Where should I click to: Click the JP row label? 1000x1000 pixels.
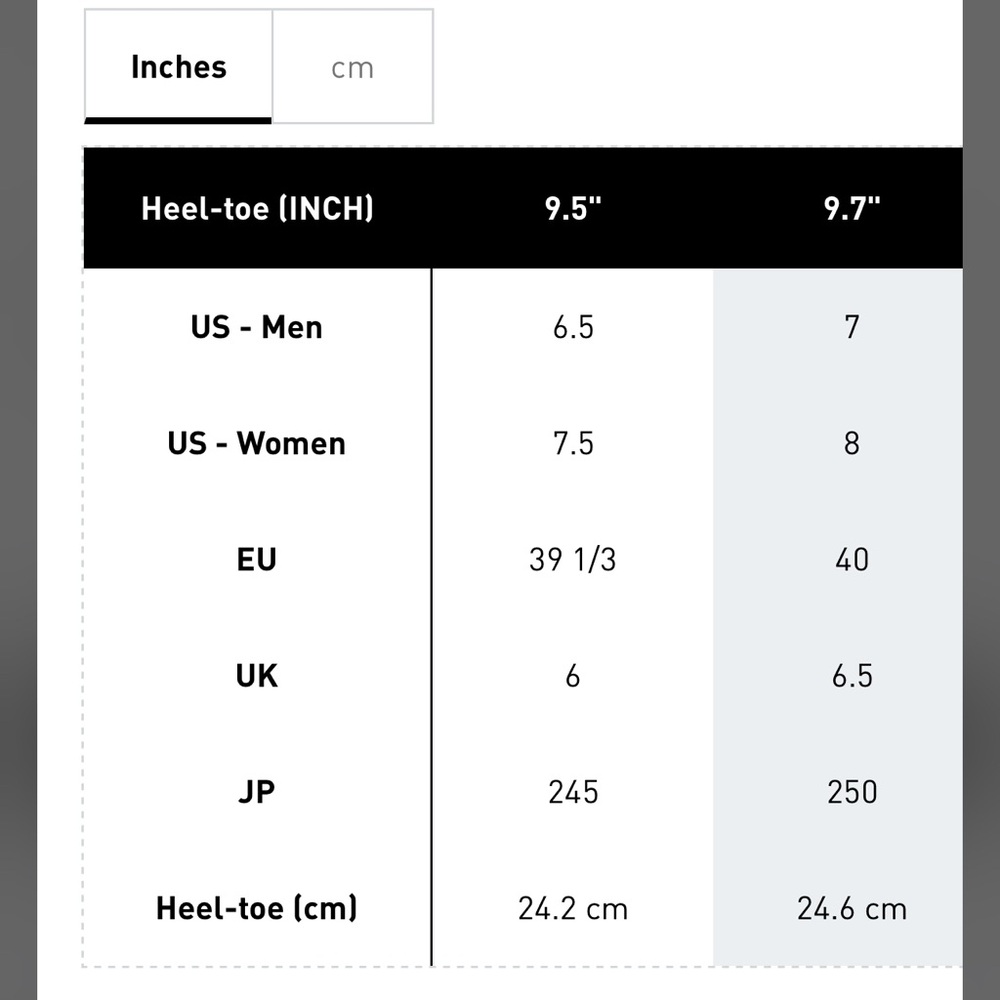[x=257, y=791]
